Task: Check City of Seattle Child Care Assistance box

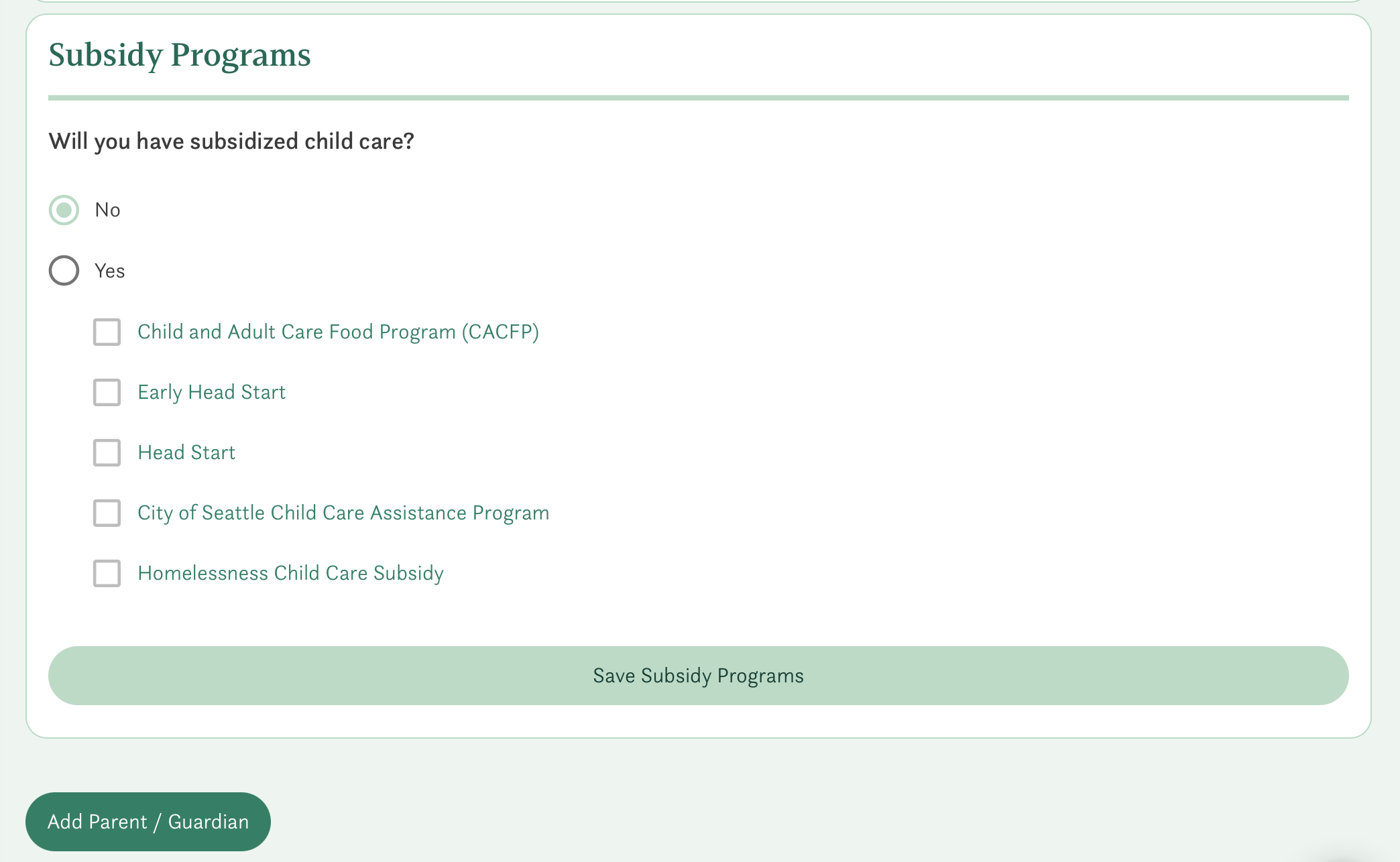Action: (107, 513)
